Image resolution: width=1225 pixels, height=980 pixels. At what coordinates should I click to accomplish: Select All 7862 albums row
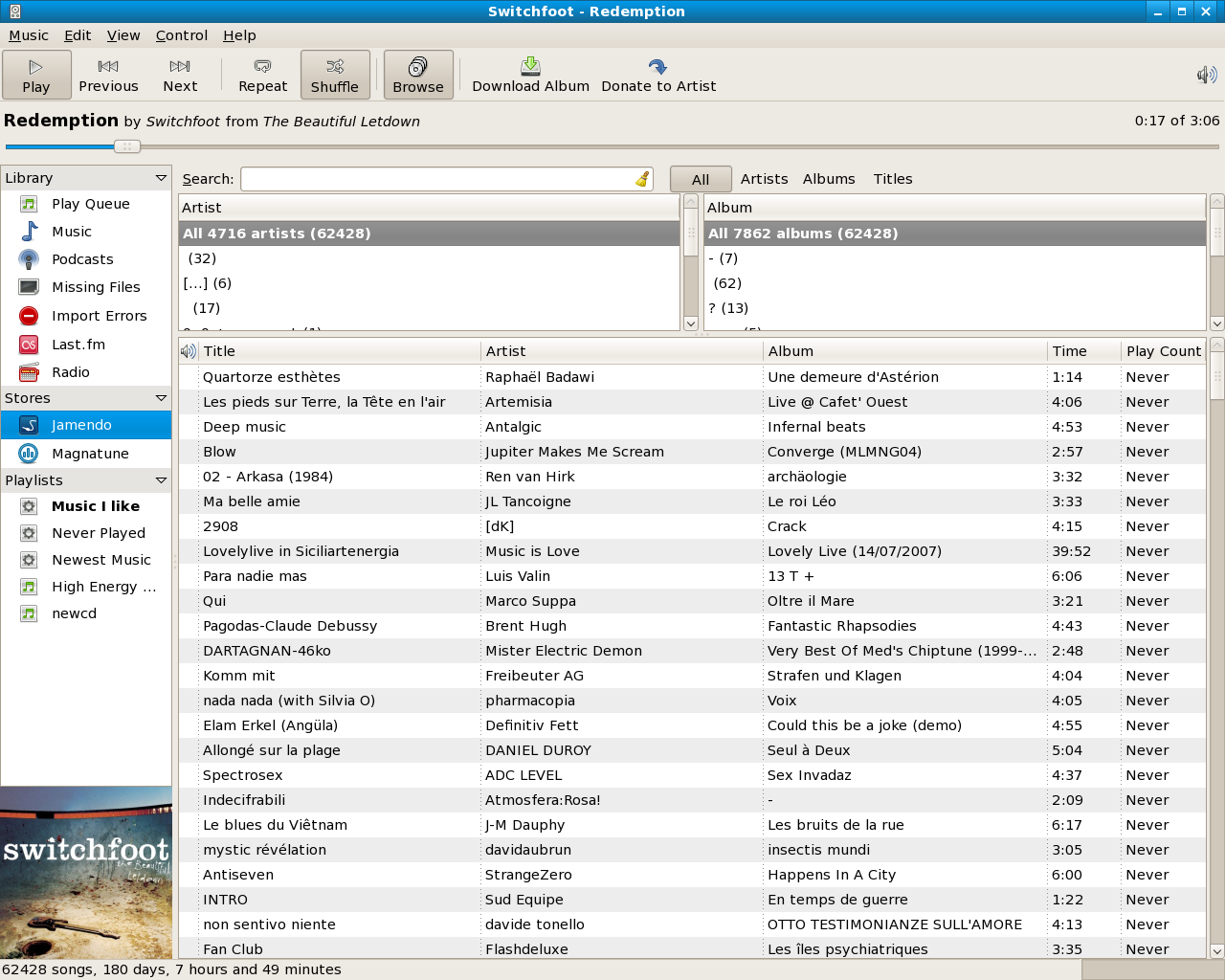pos(954,234)
